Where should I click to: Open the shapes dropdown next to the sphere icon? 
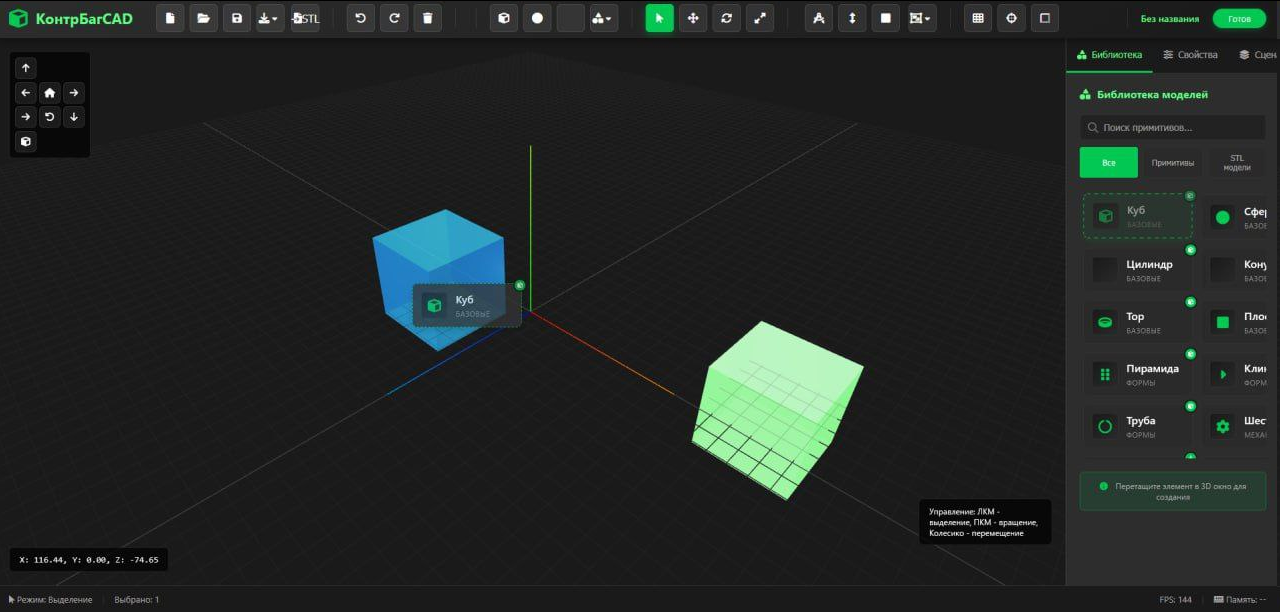click(605, 17)
